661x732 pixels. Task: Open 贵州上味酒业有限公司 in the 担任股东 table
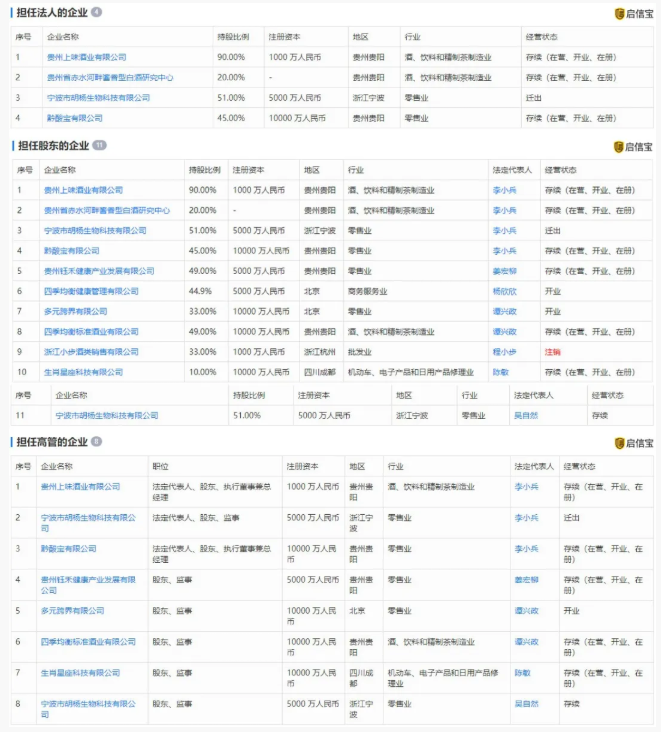tap(83, 190)
